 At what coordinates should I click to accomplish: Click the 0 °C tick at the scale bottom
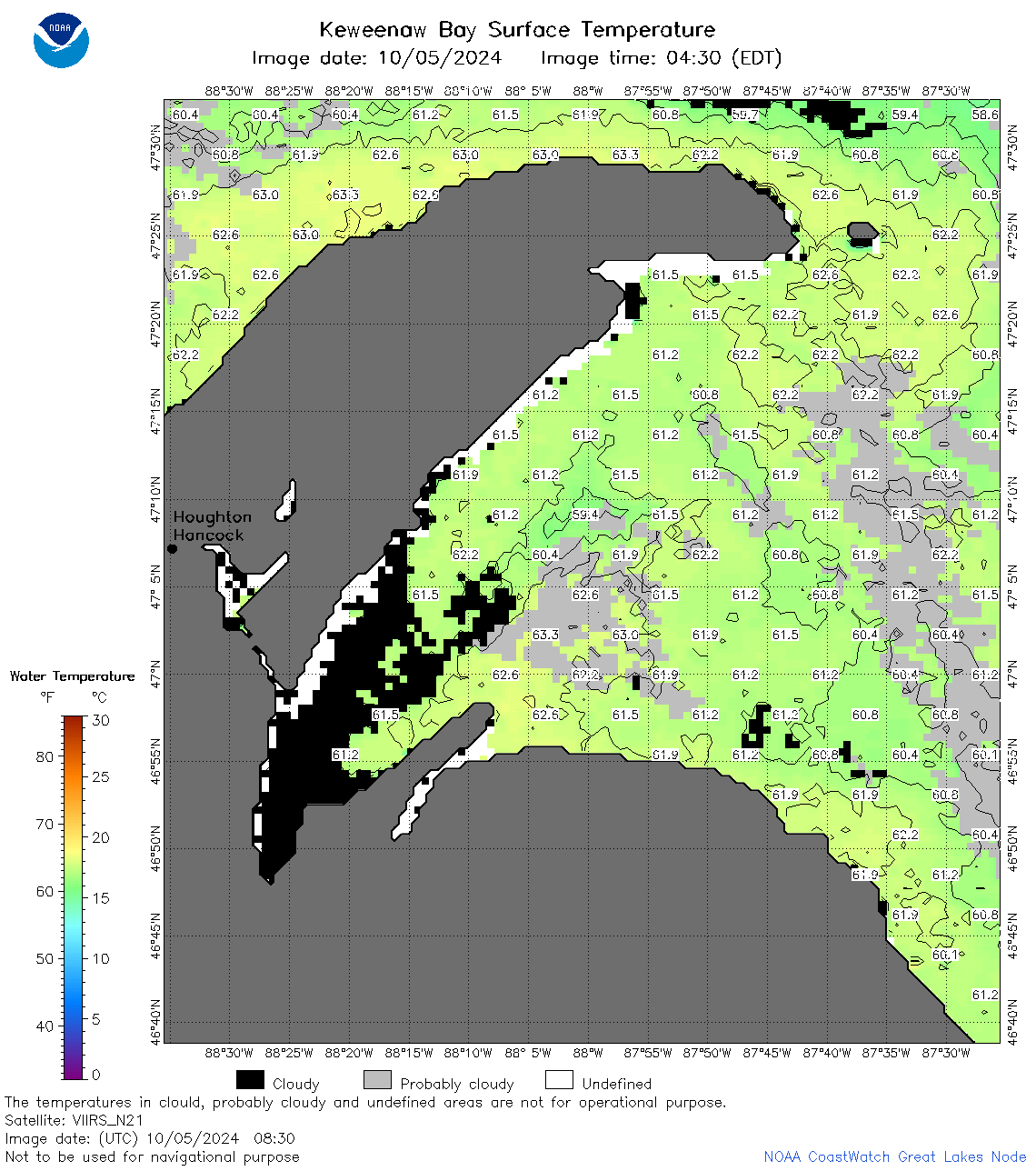pos(96,1075)
